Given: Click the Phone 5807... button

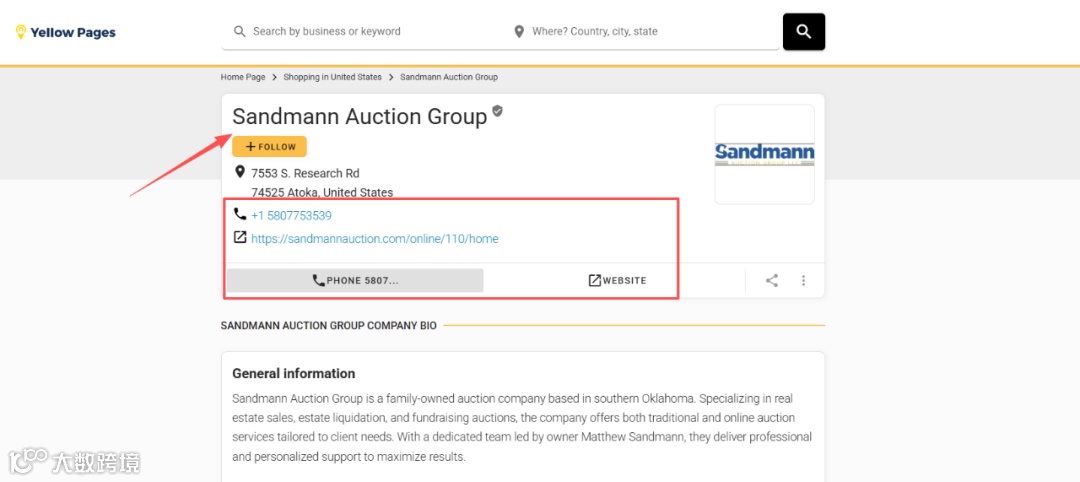Looking at the screenshot, I should pos(355,281).
